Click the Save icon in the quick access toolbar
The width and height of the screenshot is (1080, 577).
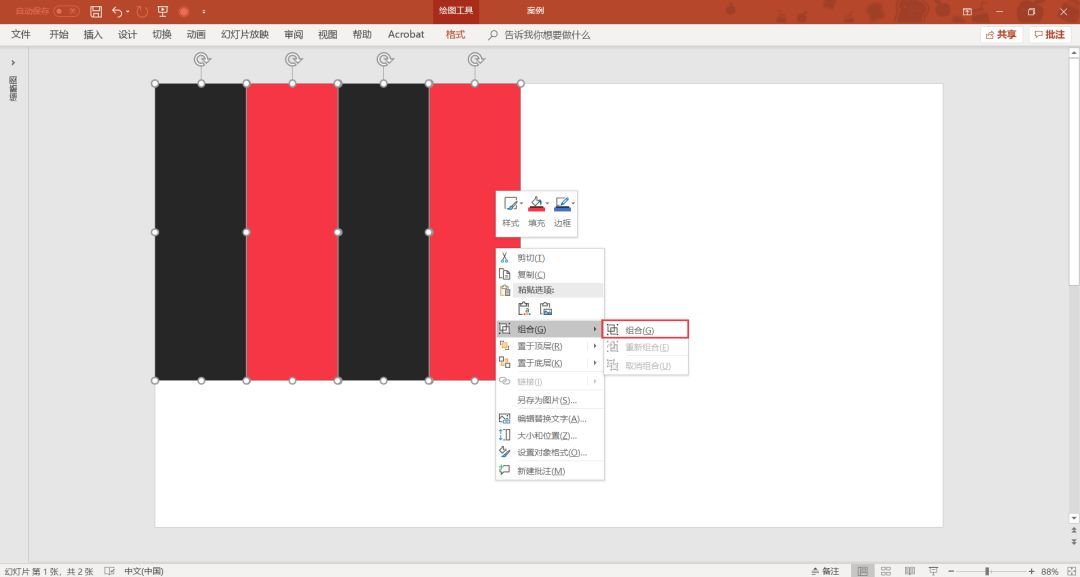[x=96, y=12]
